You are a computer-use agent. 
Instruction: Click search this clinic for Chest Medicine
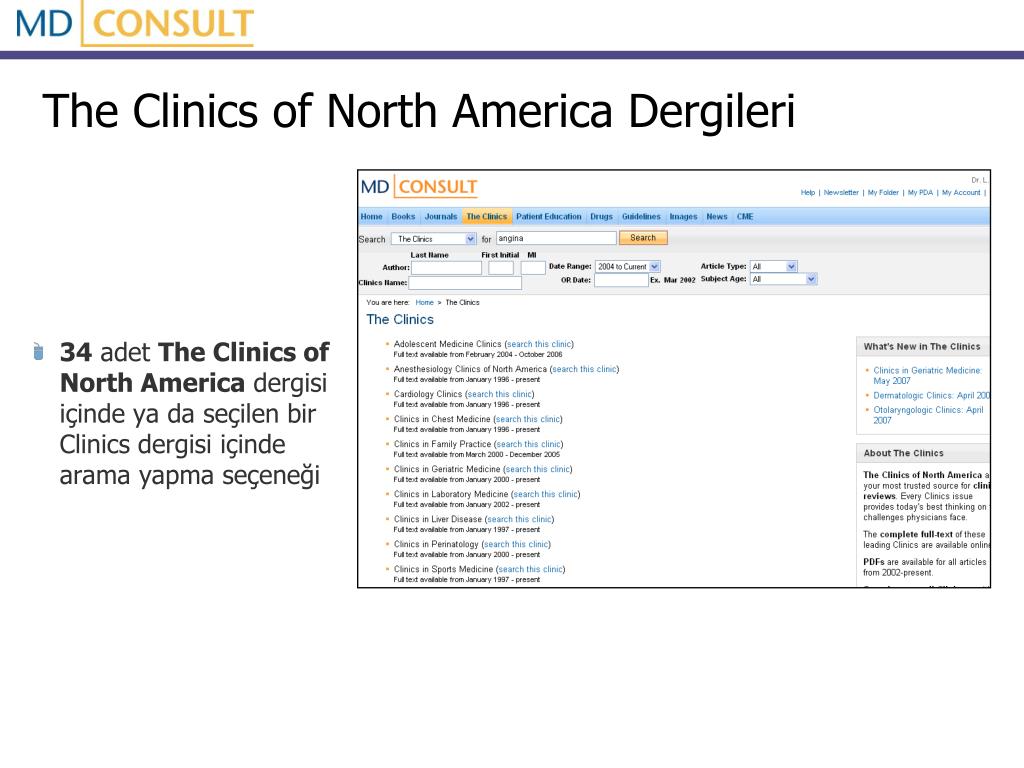click(528, 419)
